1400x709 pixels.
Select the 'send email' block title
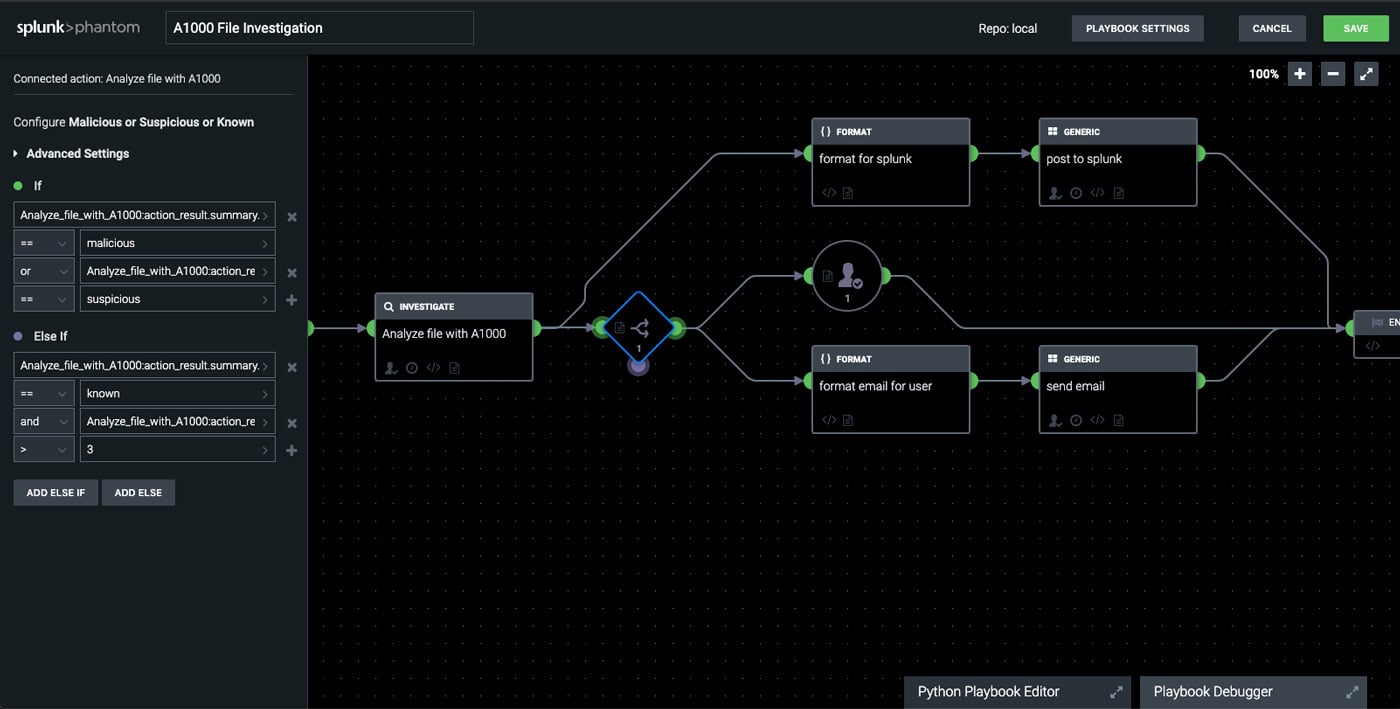1075,386
